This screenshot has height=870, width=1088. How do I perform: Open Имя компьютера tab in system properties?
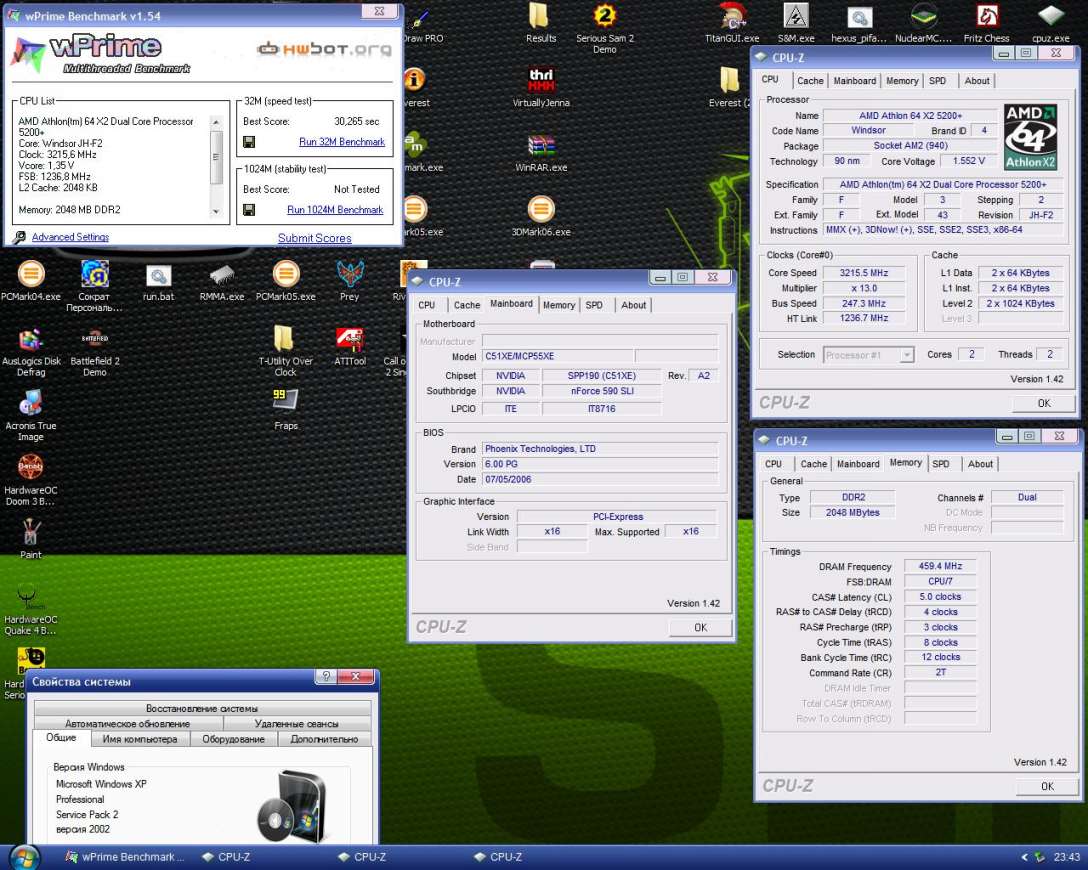point(139,739)
